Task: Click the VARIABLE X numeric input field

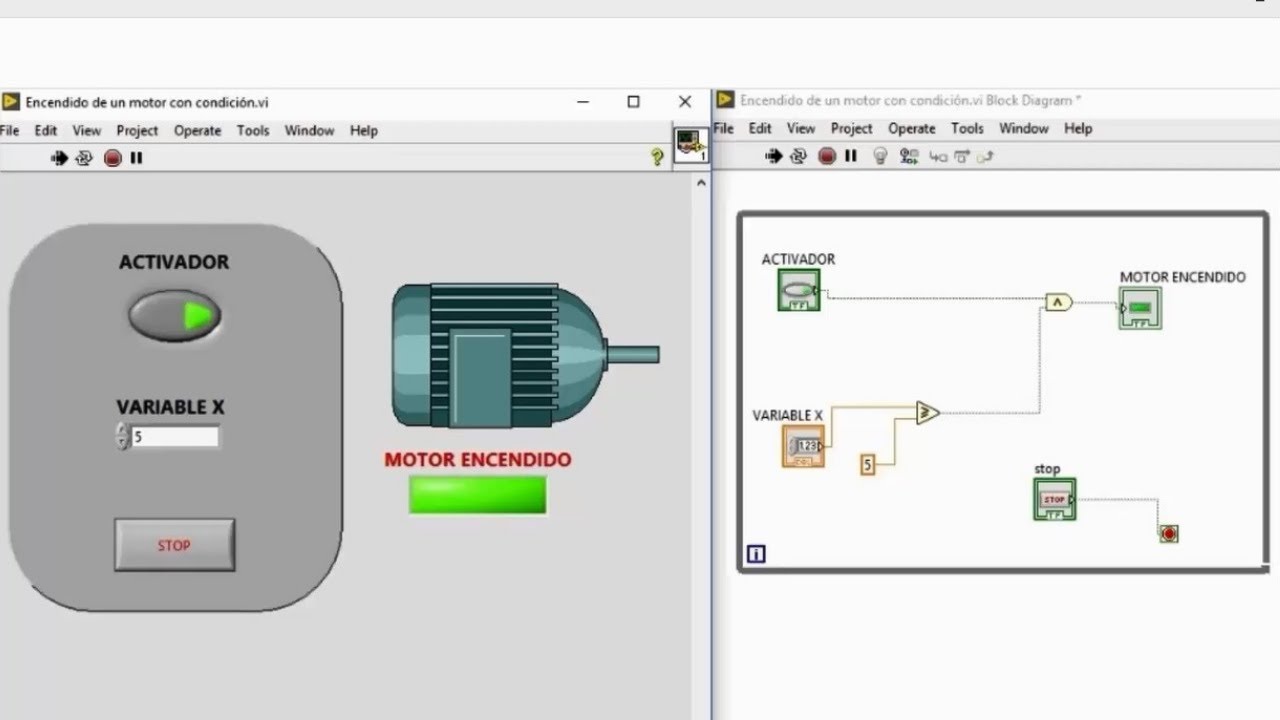Action: (x=175, y=437)
